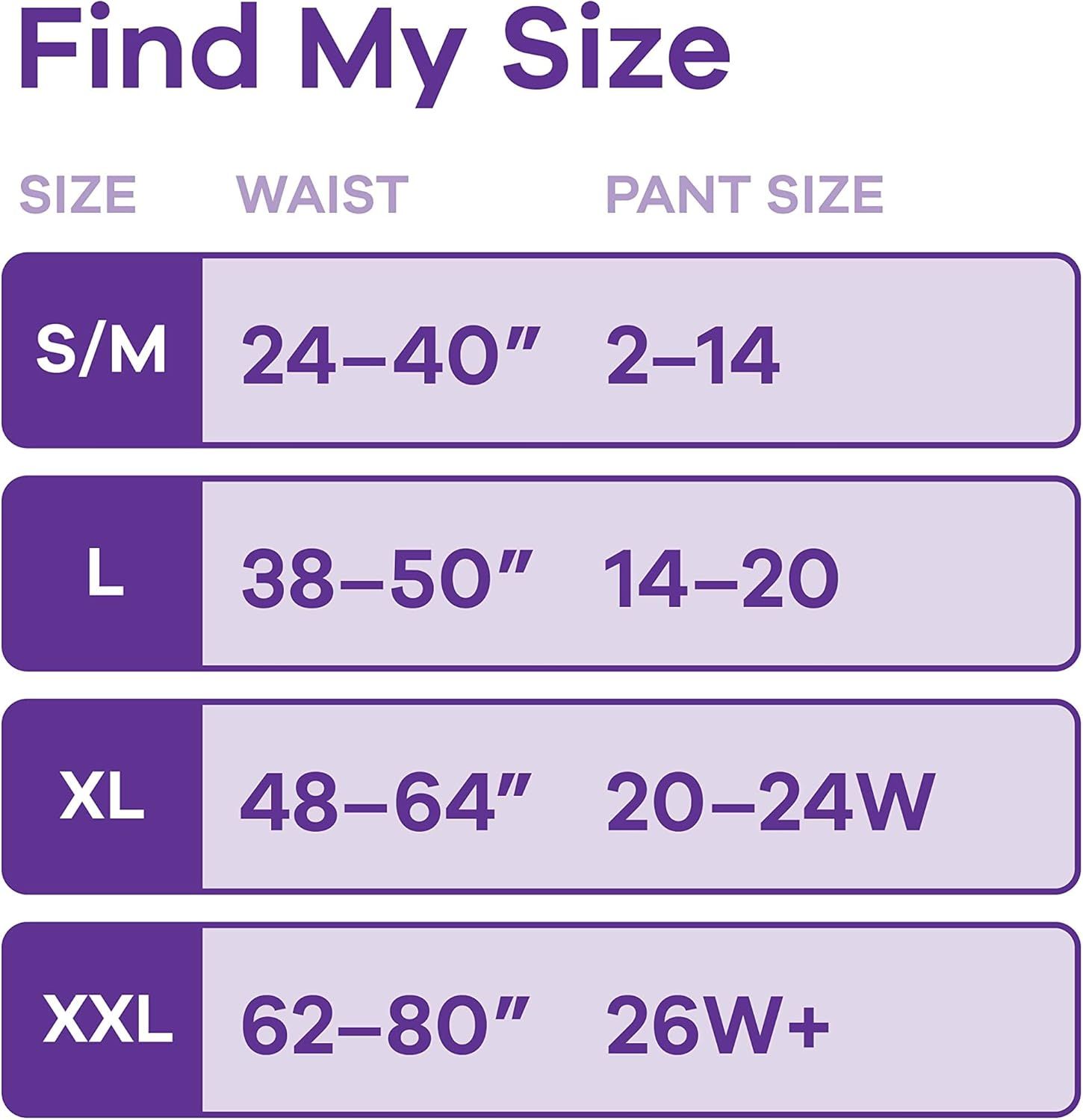Click the 48–64" waist measurement
1083x1120 pixels.
click(x=386, y=803)
